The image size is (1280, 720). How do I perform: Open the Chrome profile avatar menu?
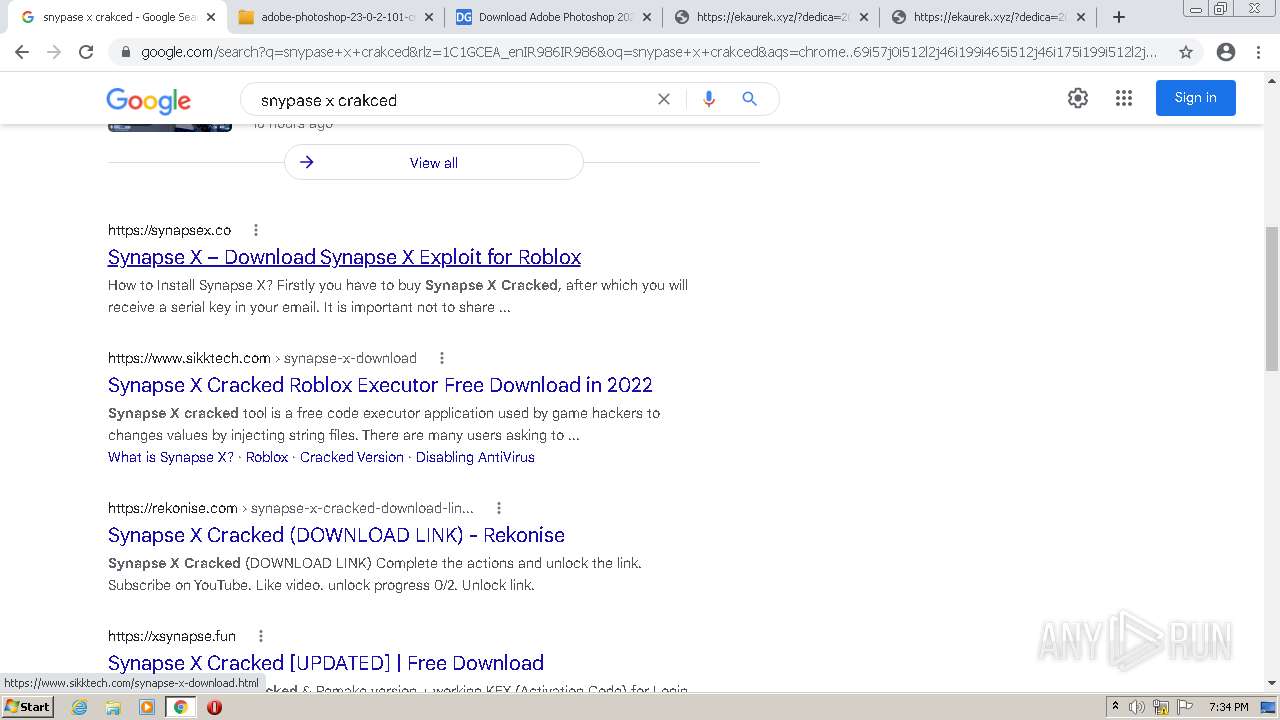[x=1225, y=52]
